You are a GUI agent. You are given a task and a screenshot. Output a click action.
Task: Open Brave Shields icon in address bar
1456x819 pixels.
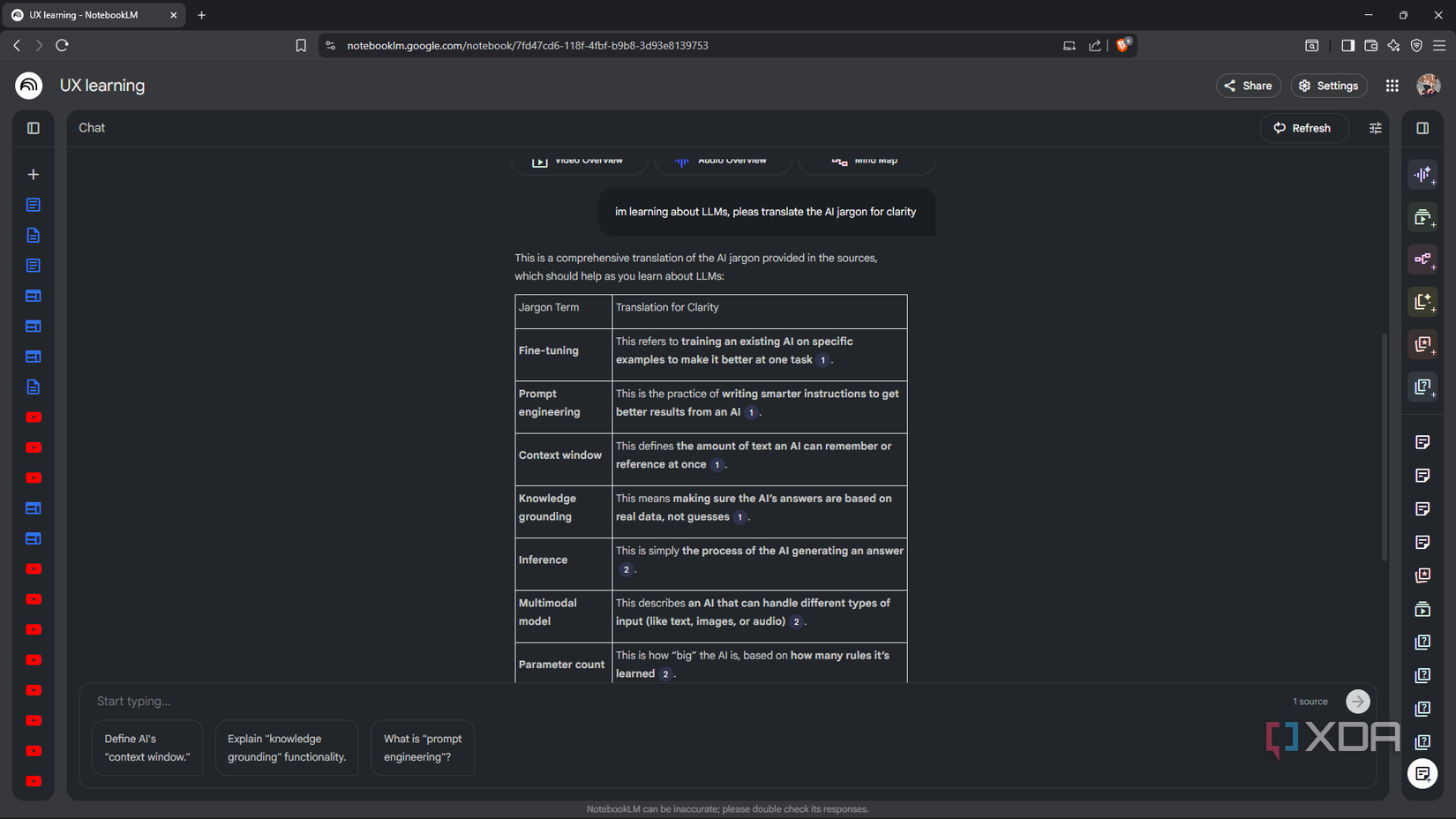click(1122, 45)
